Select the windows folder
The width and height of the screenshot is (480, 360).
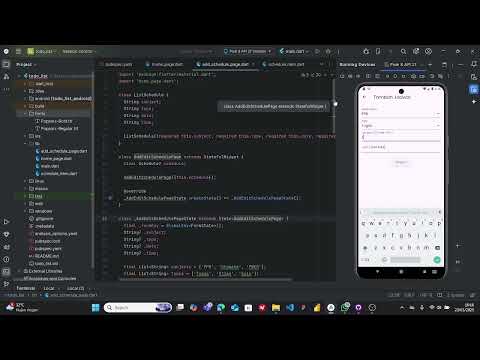point(40,211)
